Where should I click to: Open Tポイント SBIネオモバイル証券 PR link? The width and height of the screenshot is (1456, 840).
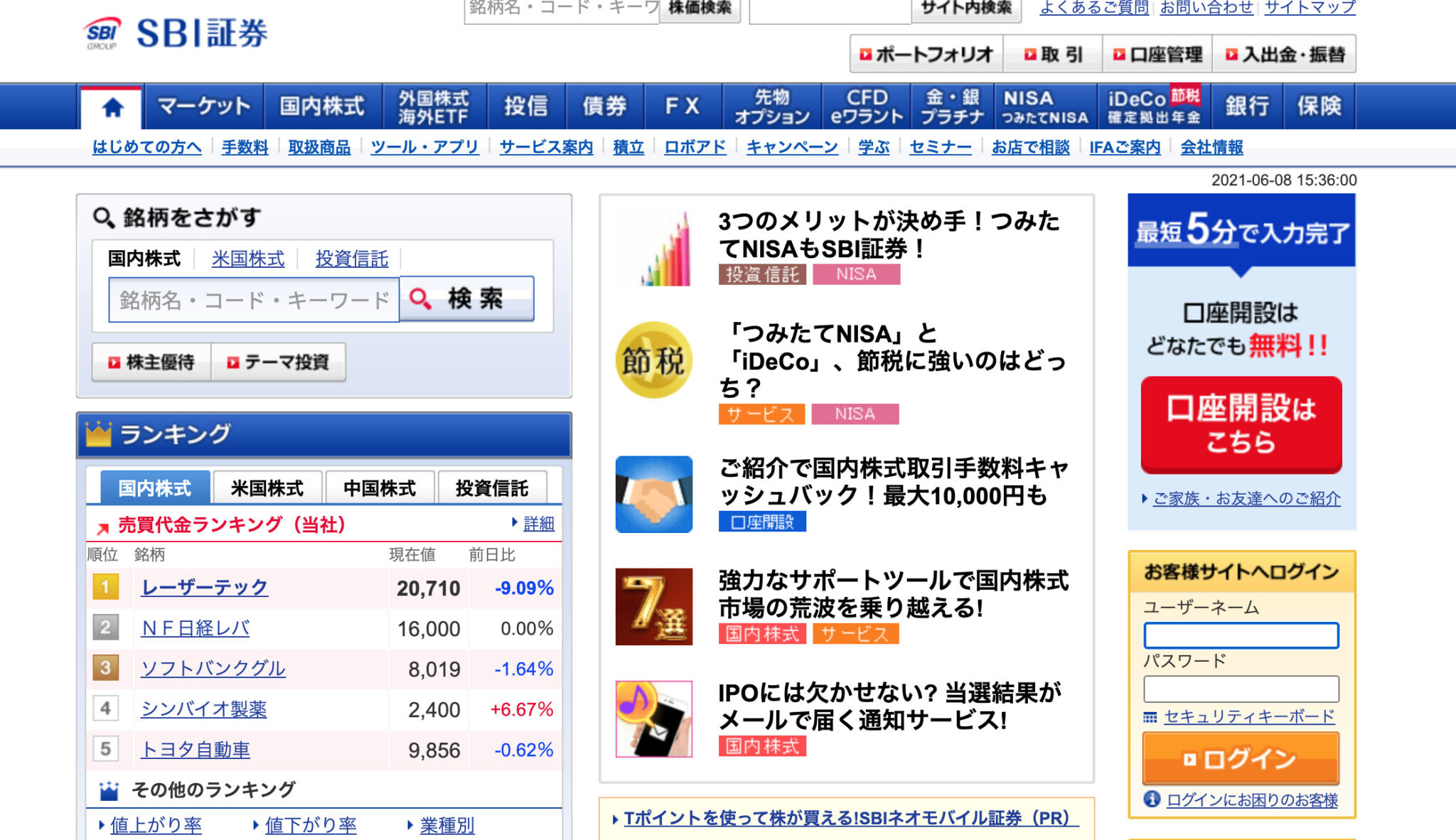click(851, 819)
